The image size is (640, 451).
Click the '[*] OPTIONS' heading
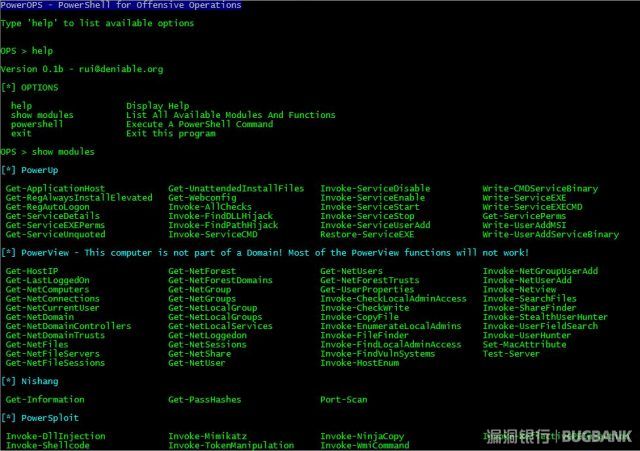pyautogui.click(x=30, y=87)
